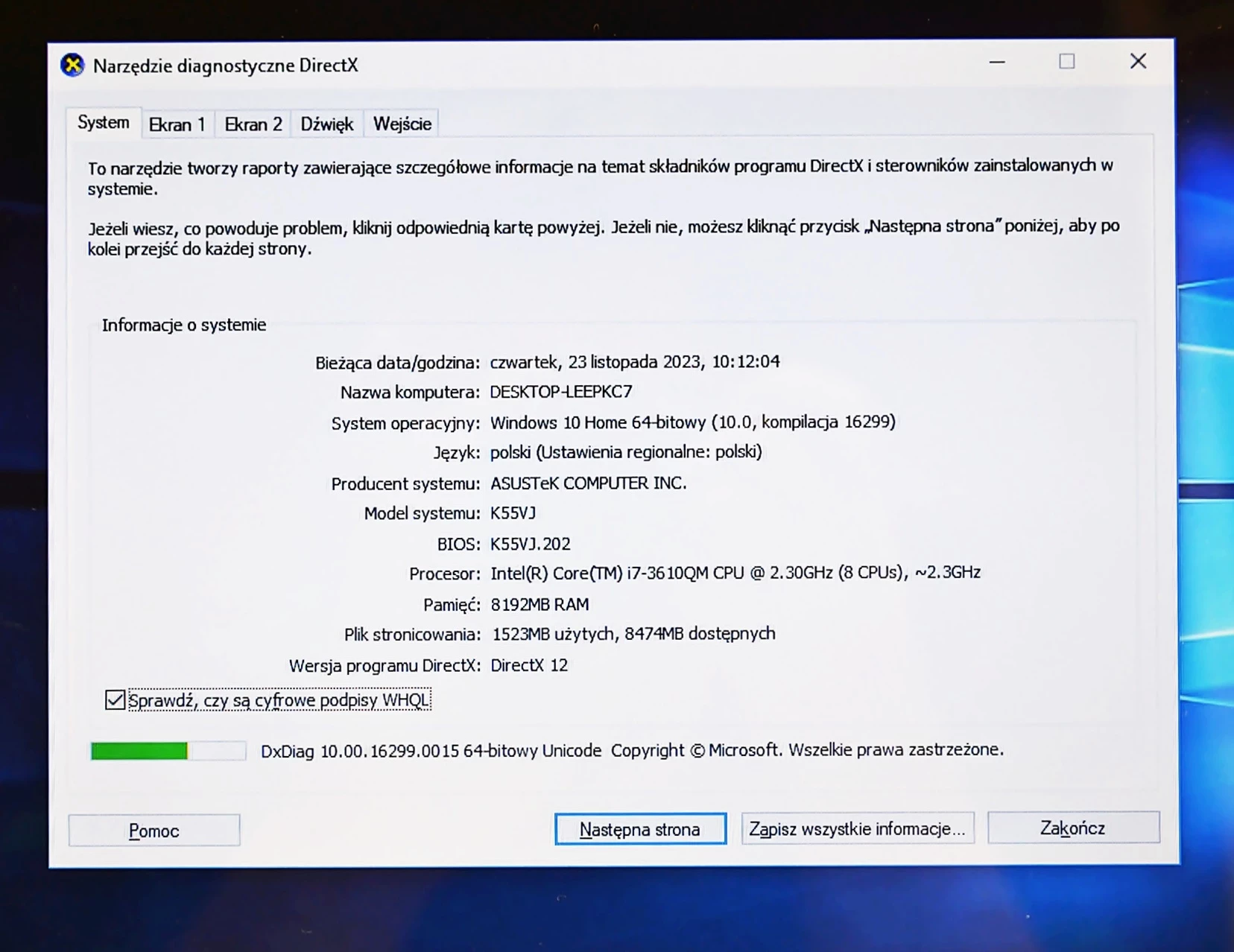Open the Ekran 2 tab
Viewport: 1234px width, 952px height.
click(x=253, y=124)
